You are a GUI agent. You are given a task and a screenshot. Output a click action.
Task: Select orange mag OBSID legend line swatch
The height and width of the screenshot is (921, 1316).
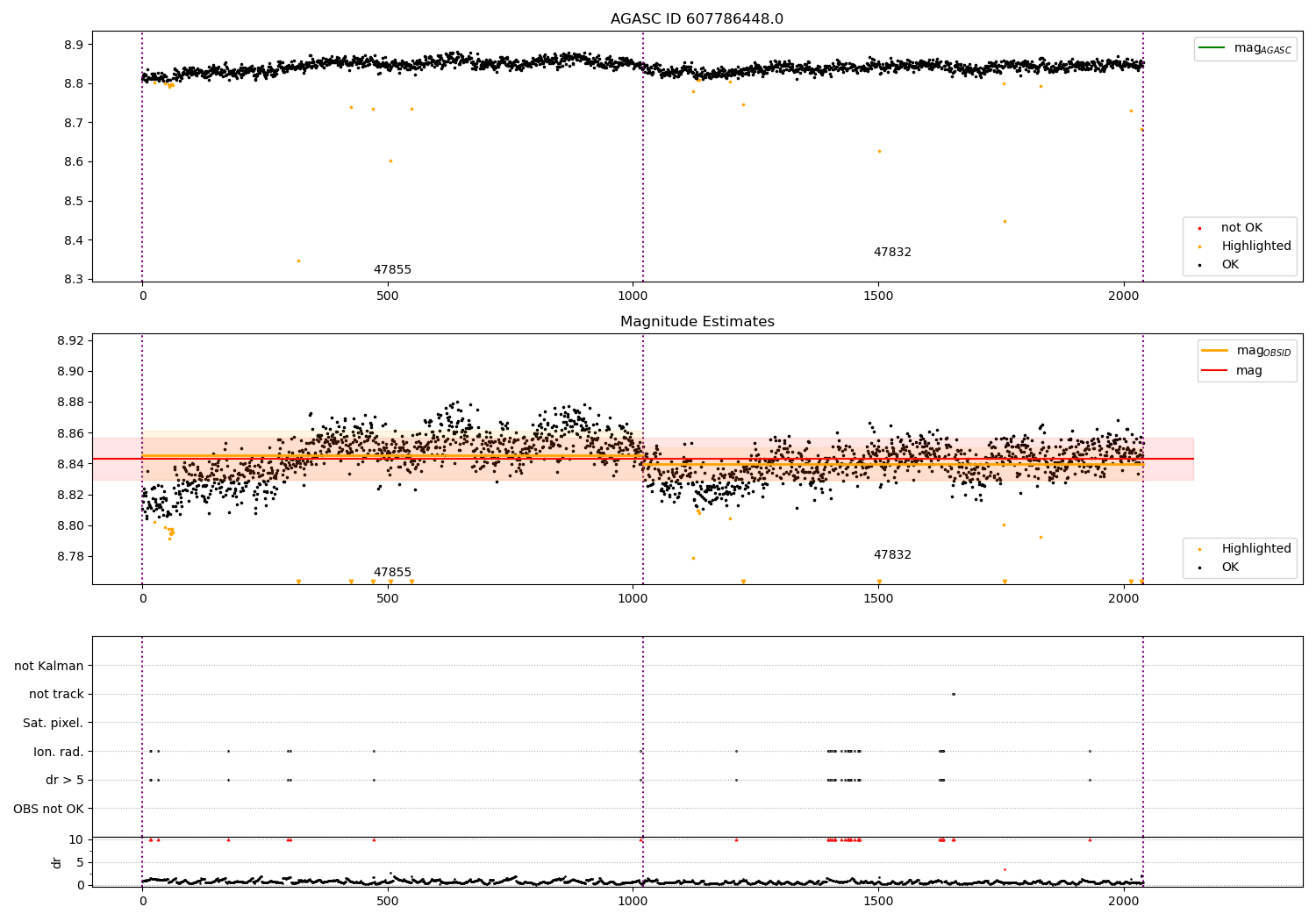tap(1215, 351)
